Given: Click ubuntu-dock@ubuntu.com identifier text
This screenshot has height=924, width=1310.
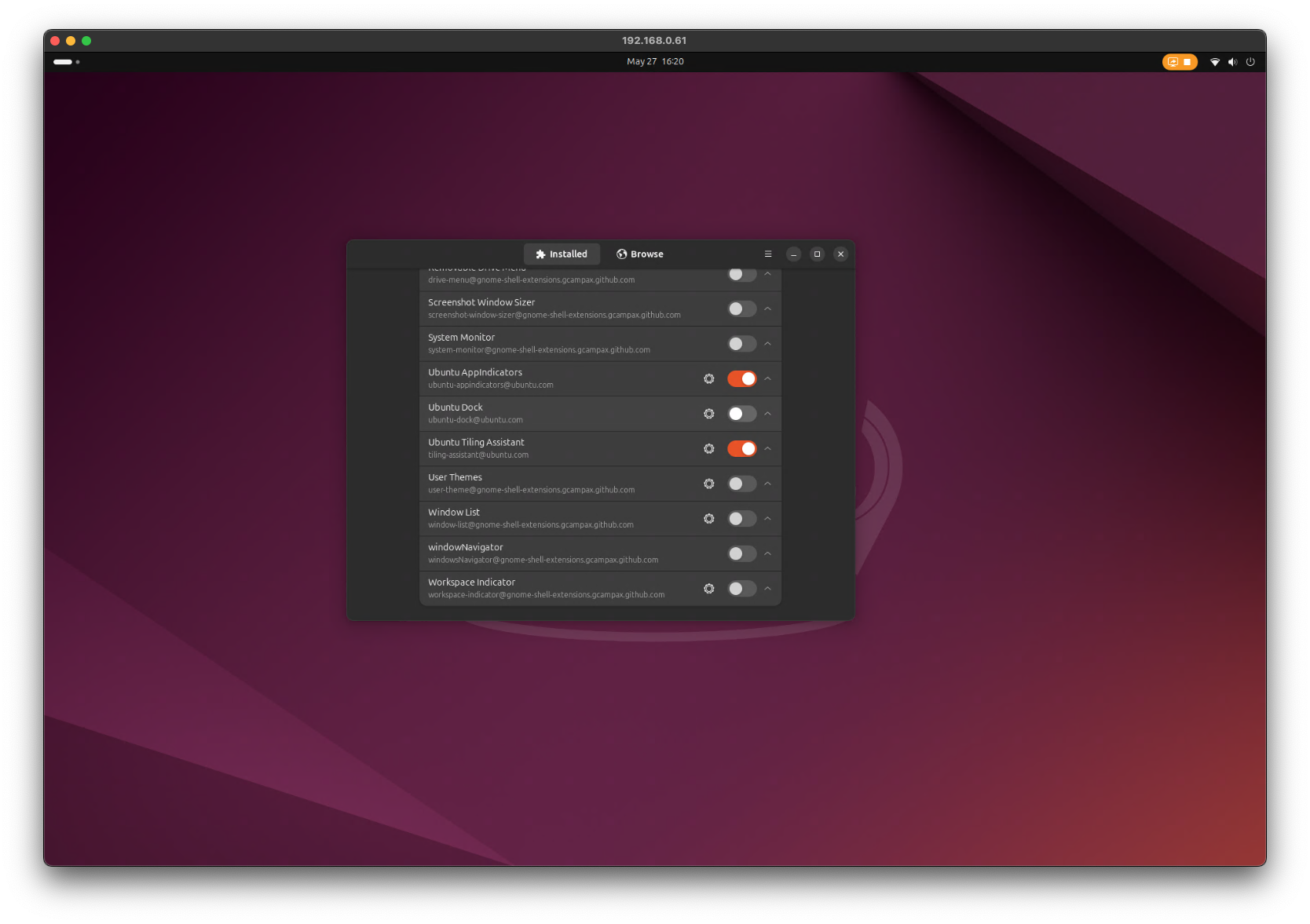Looking at the screenshot, I should (x=475, y=420).
